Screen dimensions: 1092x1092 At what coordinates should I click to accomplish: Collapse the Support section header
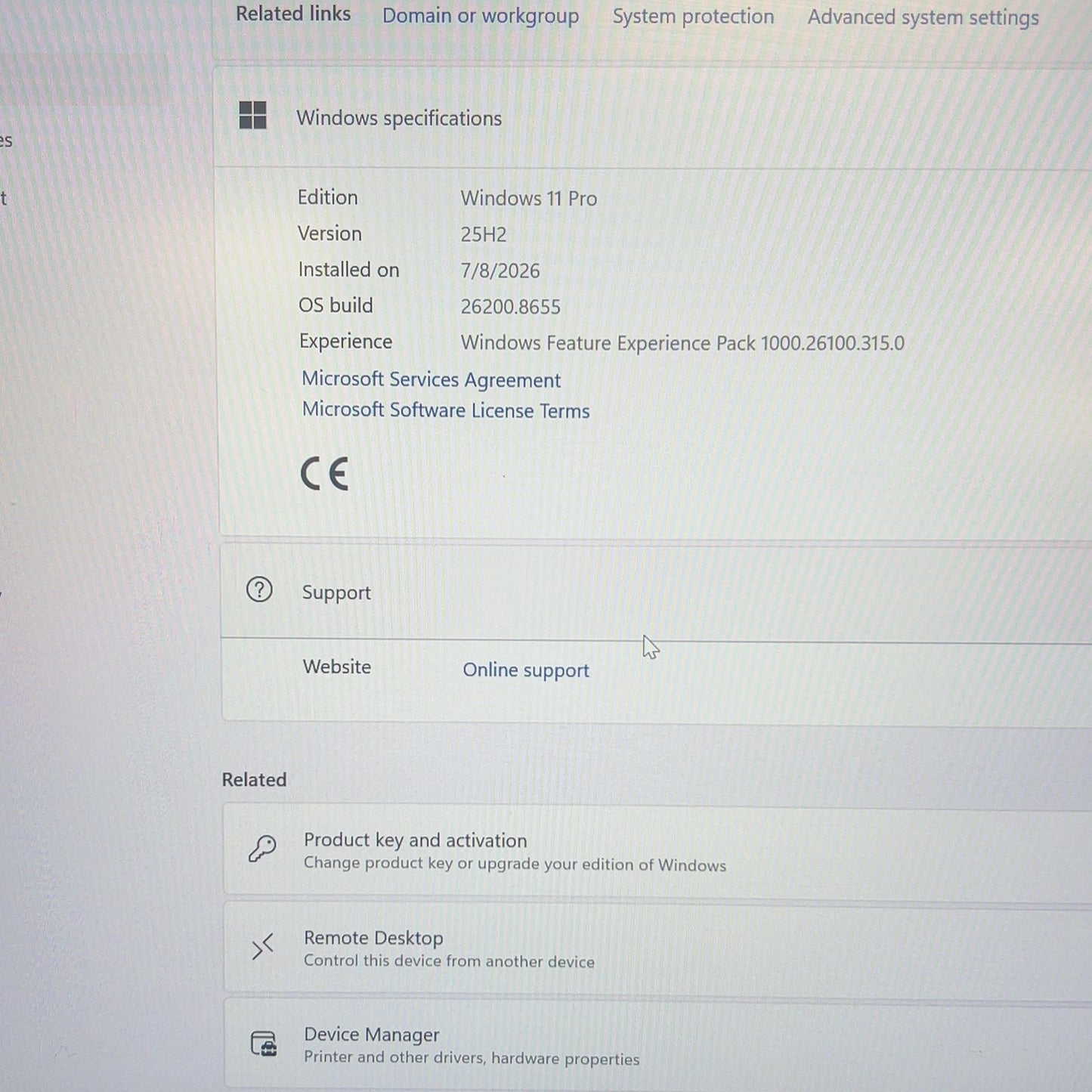(x=656, y=592)
